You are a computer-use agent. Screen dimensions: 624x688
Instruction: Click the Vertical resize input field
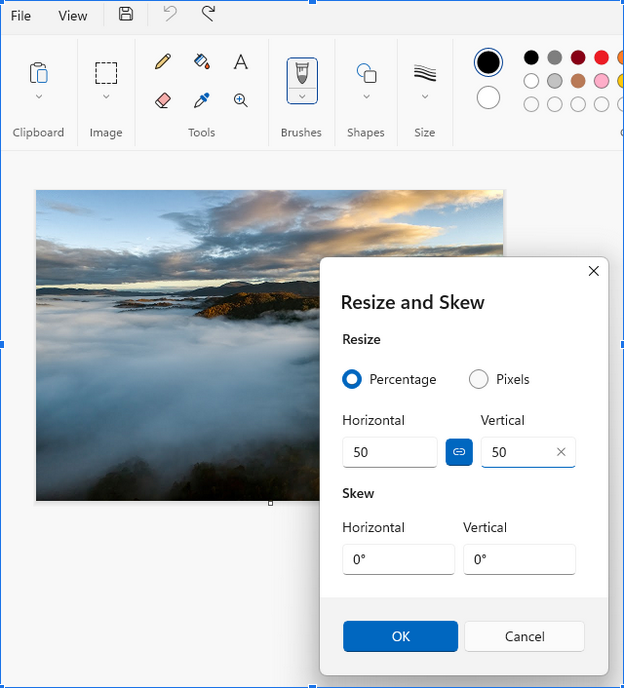[528, 452]
